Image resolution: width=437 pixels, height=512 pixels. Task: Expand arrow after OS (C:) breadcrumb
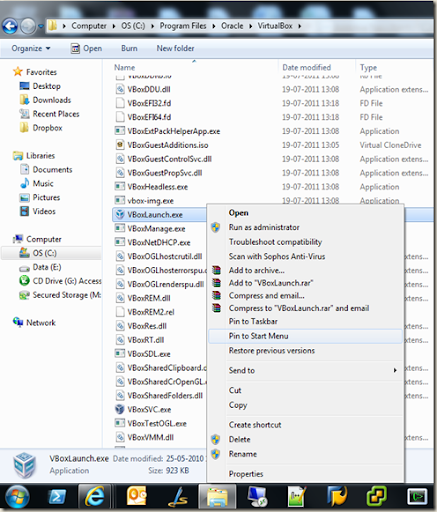[152, 26]
